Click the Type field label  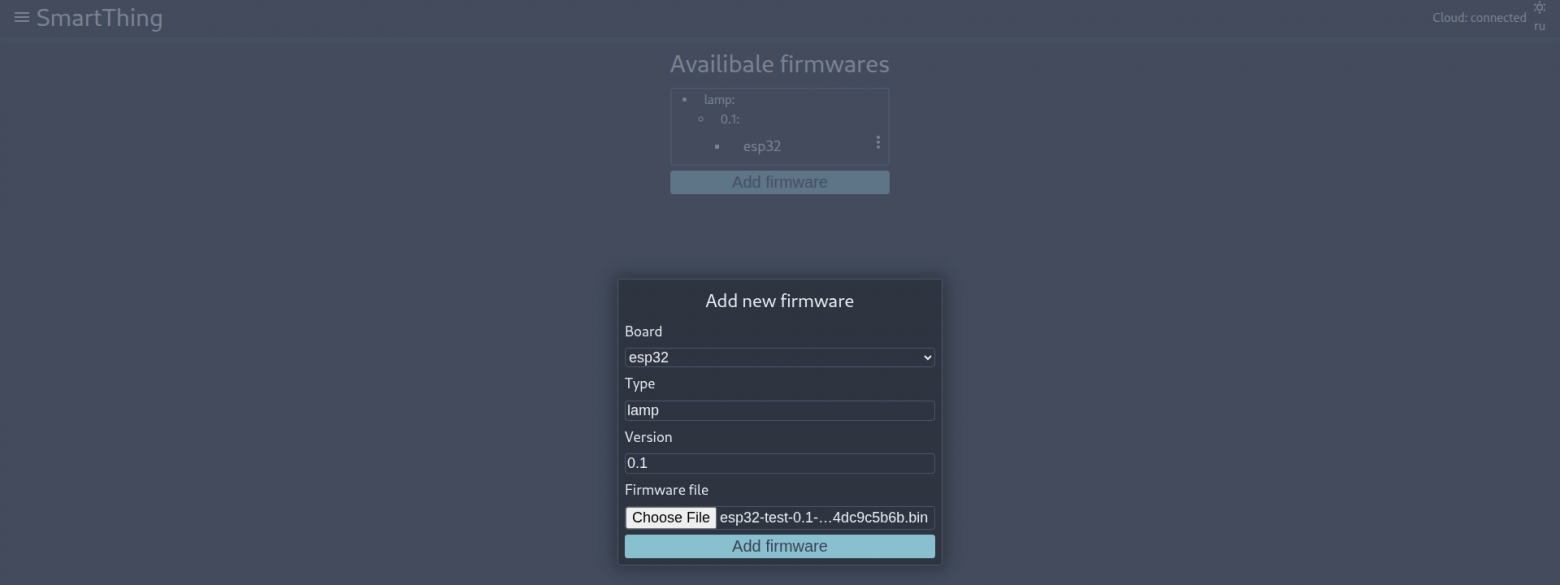(x=640, y=384)
